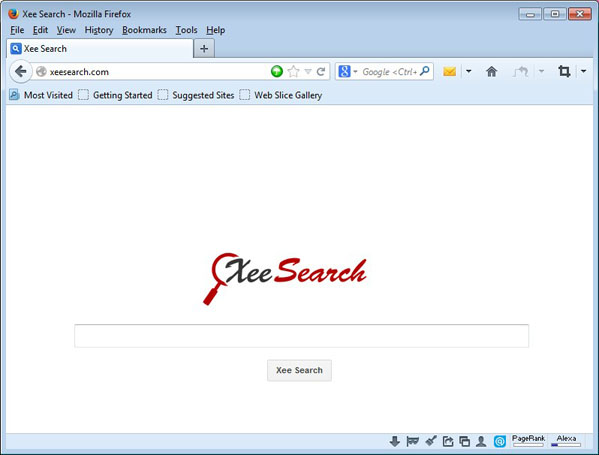Open the Bookmarks menu

tap(144, 30)
